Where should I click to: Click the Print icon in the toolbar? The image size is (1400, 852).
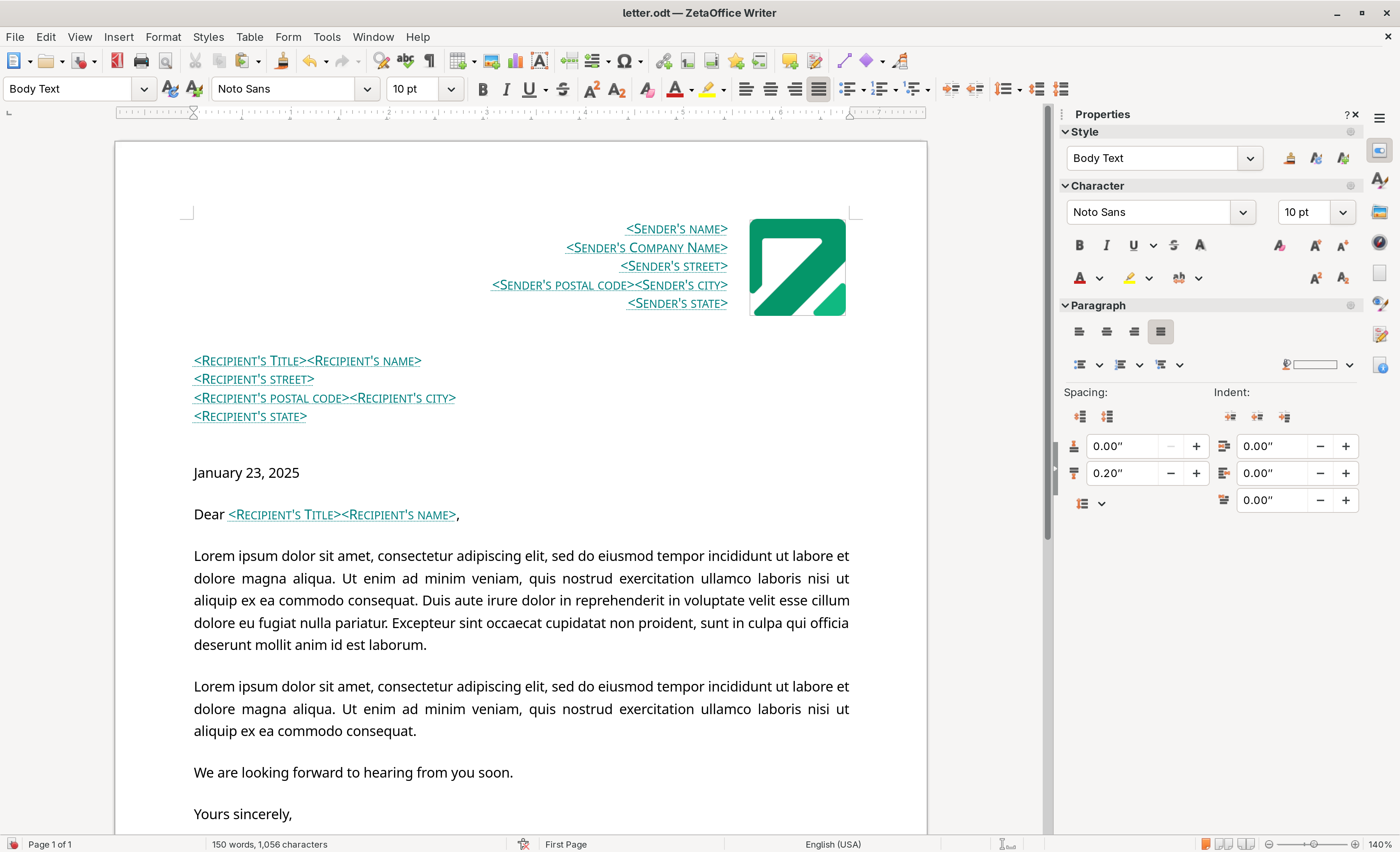tap(141, 61)
